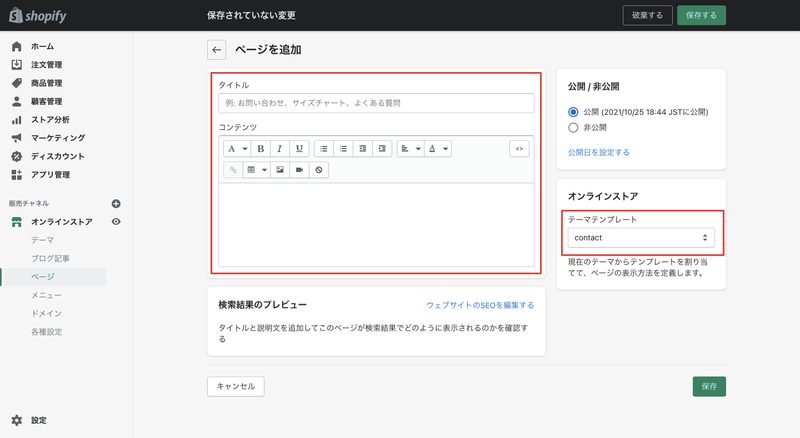Add a sales channel with plus icon

coord(116,204)
